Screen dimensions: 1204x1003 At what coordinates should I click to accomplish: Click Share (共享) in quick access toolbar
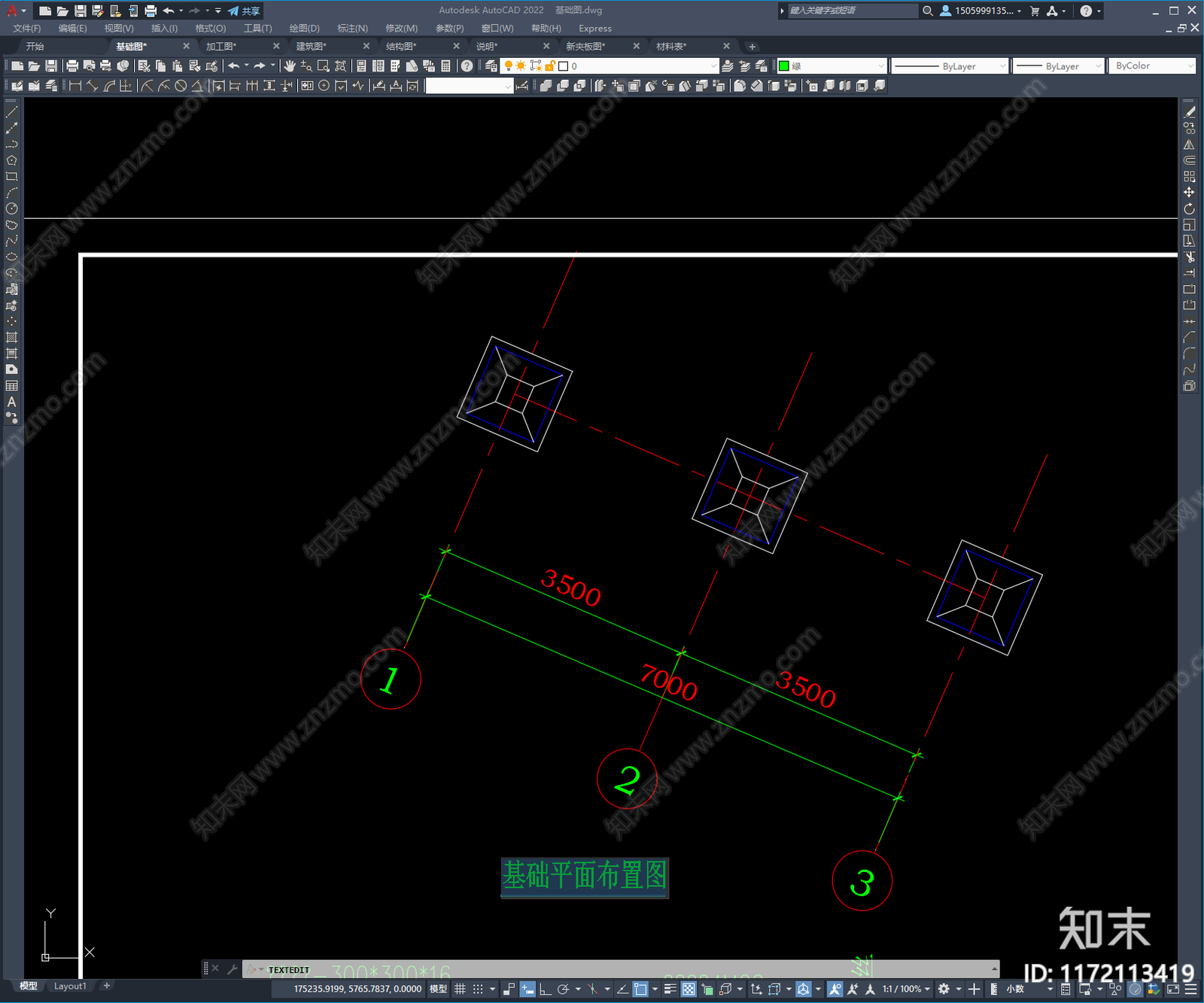pyautogui.click(x=244, y=11)
